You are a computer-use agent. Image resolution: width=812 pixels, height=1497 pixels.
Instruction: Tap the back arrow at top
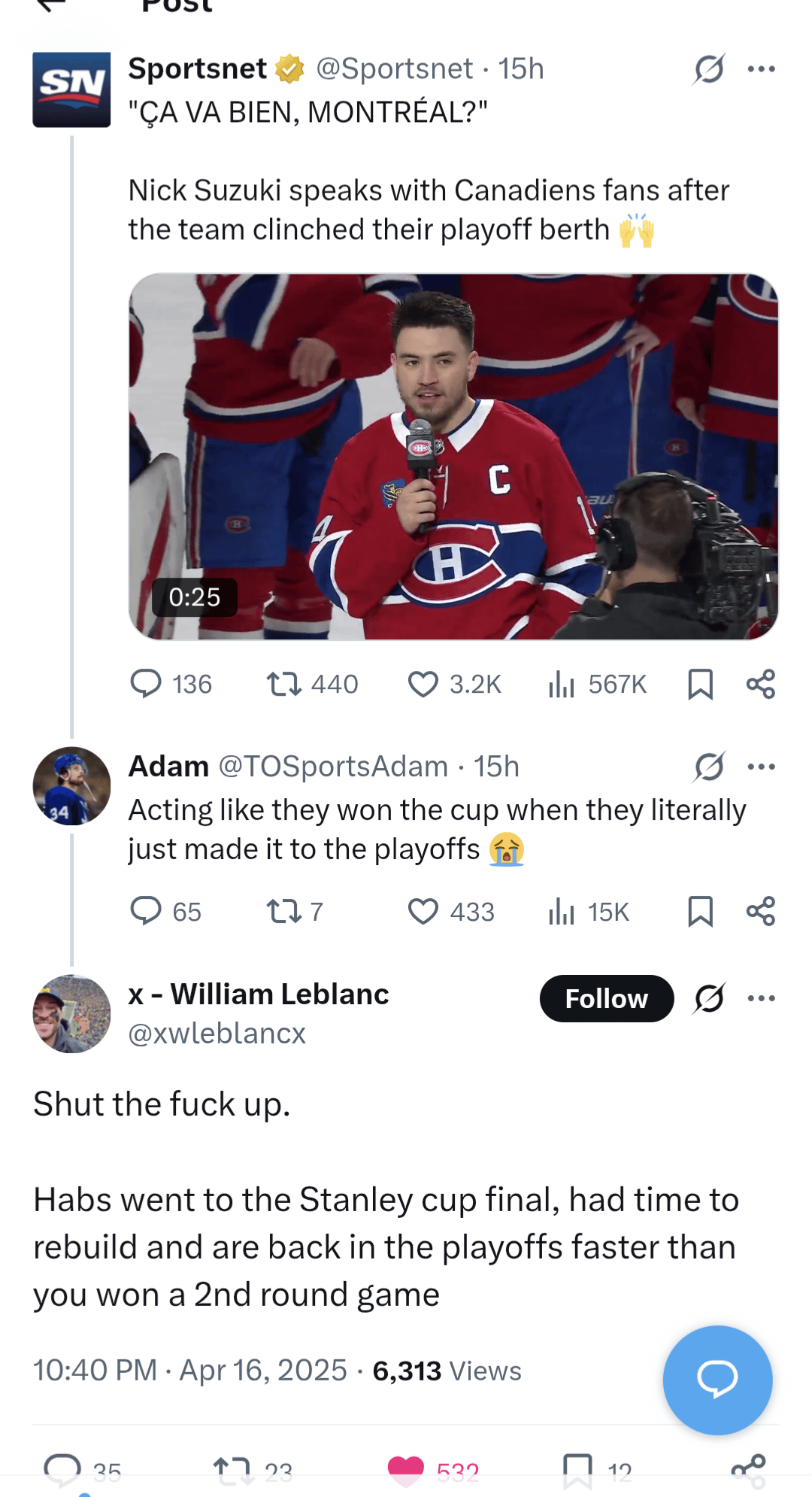point(51,6)
